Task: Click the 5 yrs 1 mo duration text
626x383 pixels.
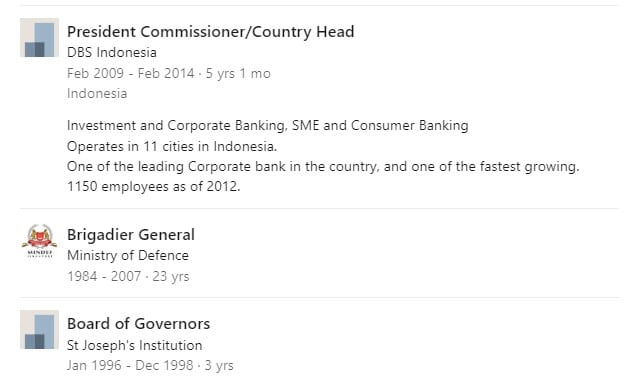Action: pos(238,73)
